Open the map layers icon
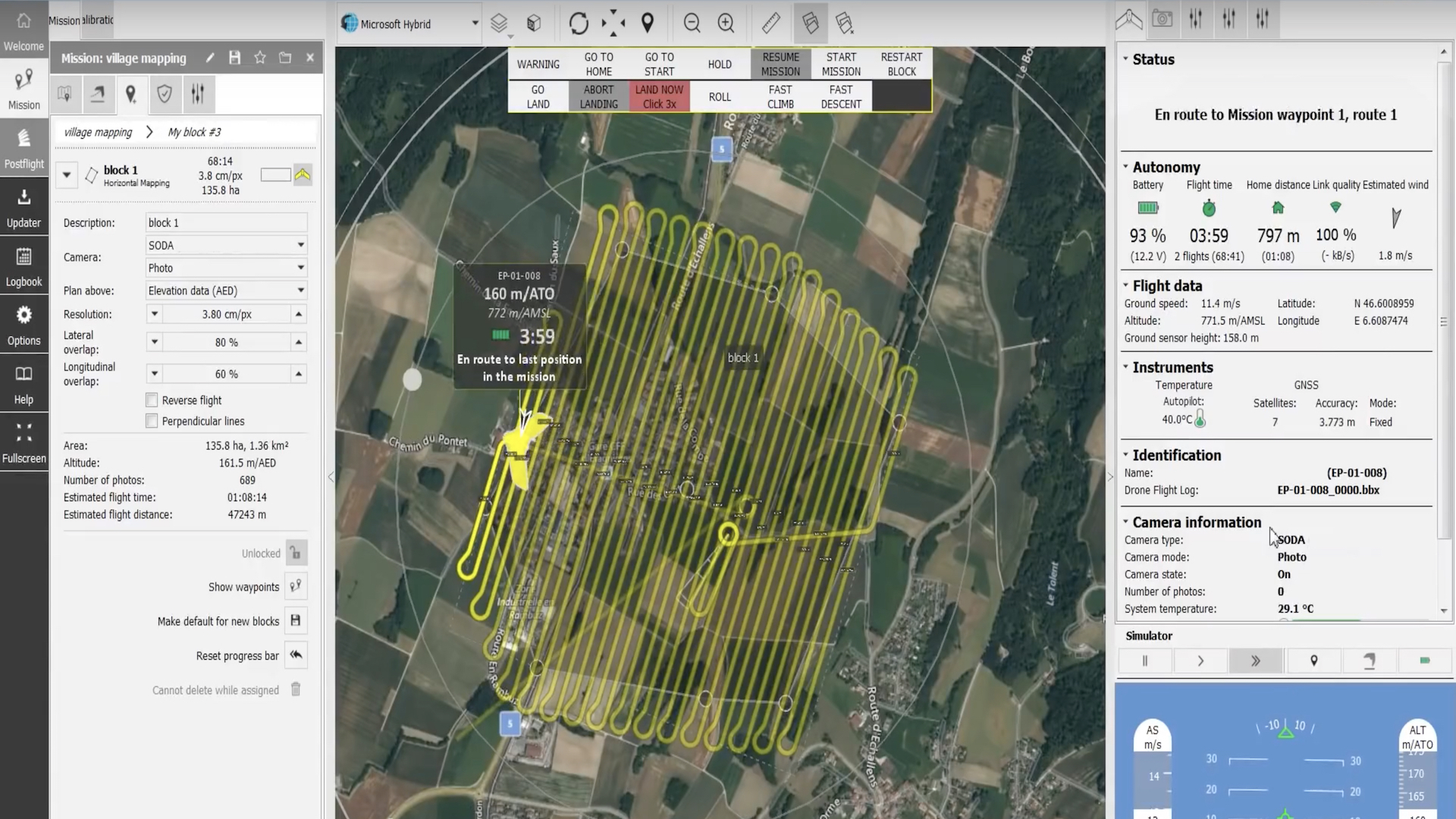Screen dimensions: 1456x819 499,24
